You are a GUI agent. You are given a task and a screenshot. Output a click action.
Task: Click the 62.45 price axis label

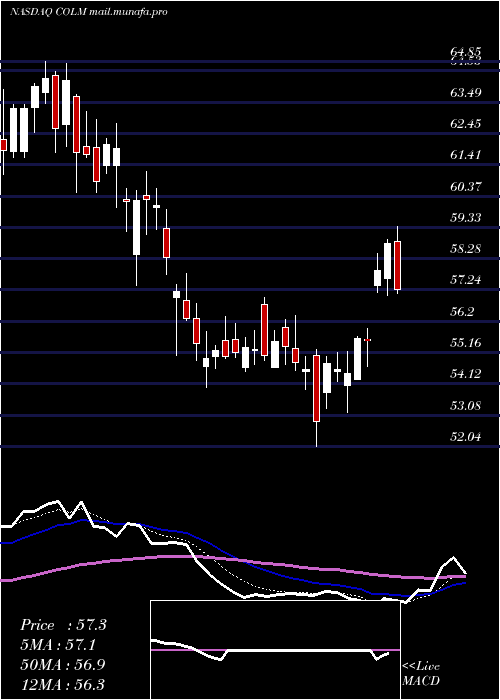pos(466,124)
